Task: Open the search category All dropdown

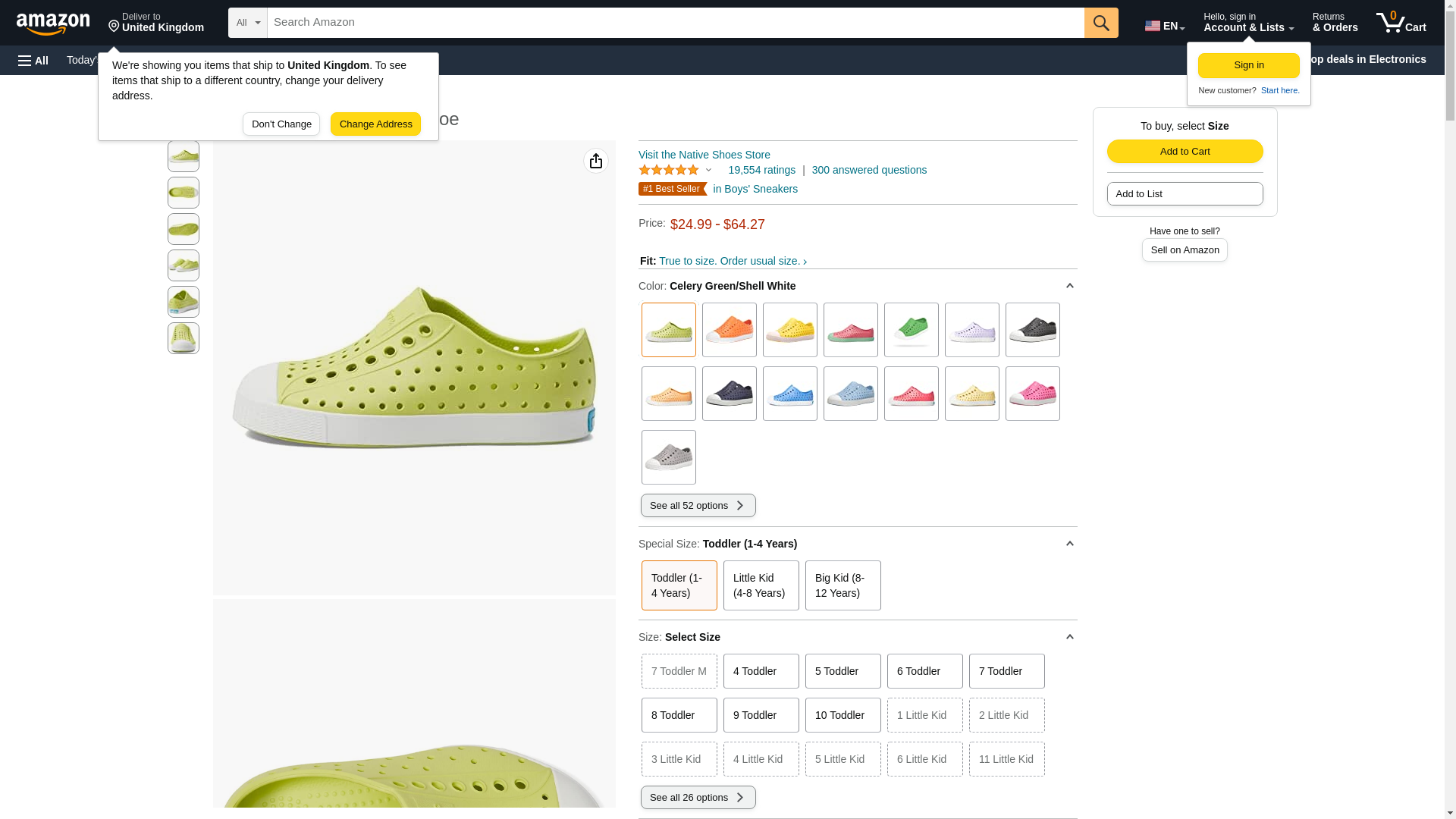Action: coord(247,23)
